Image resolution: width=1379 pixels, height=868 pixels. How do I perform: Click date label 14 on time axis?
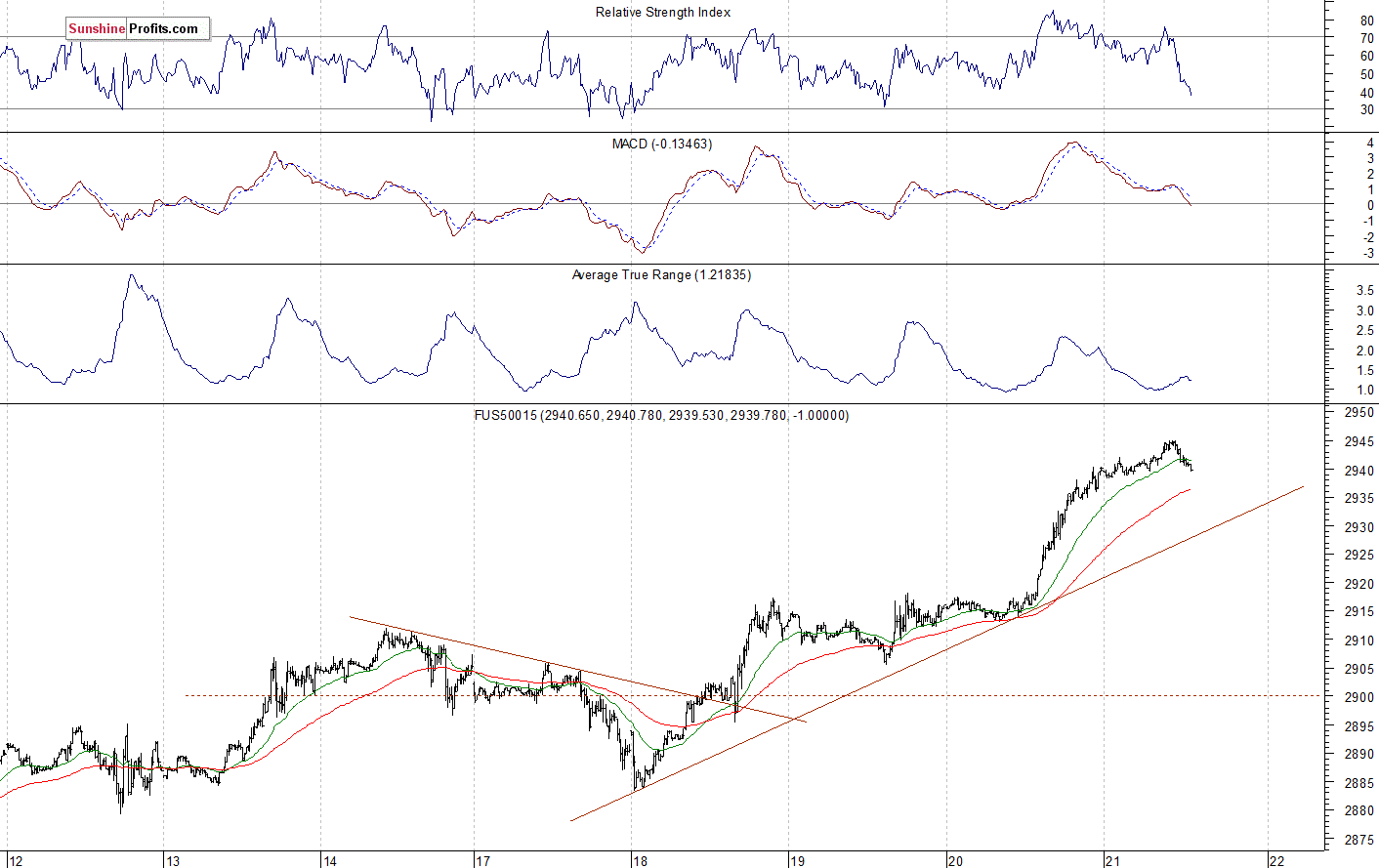[x=329, y=860]
